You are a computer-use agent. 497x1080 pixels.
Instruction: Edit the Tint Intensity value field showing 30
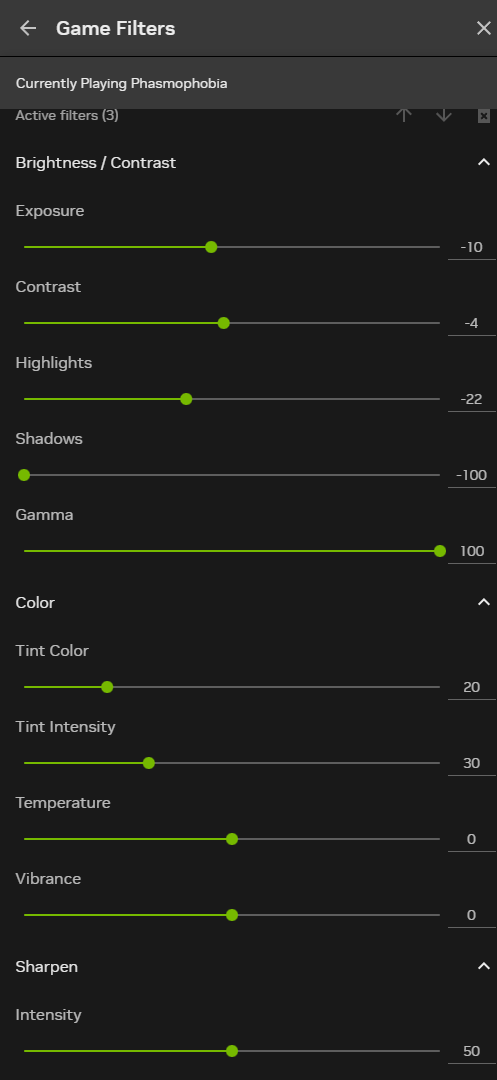472,763
